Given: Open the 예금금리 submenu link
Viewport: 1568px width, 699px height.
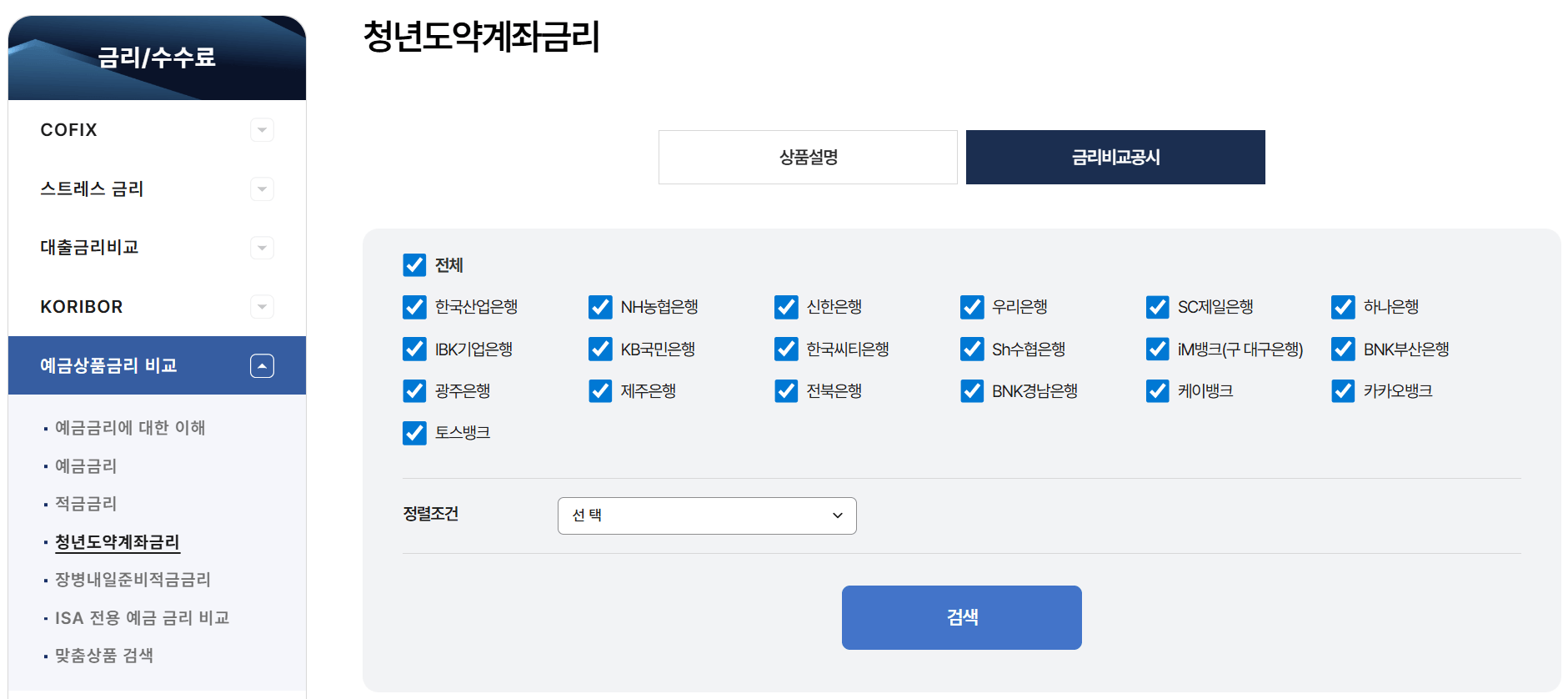Looking at the screenshot, I should (86, 466).
